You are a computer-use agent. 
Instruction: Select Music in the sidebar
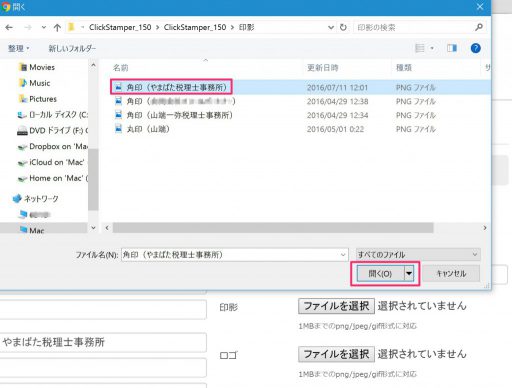[x=39, y=83]
